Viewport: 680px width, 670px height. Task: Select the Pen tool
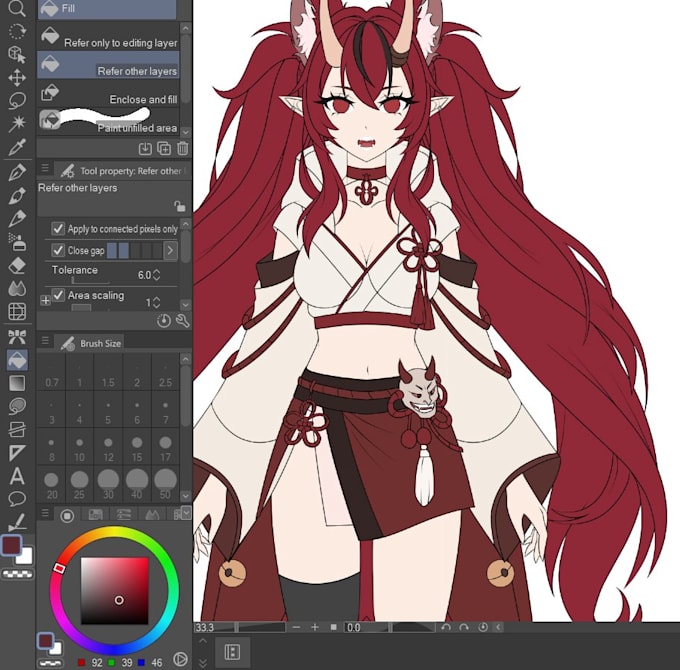(x=17, y=172)
